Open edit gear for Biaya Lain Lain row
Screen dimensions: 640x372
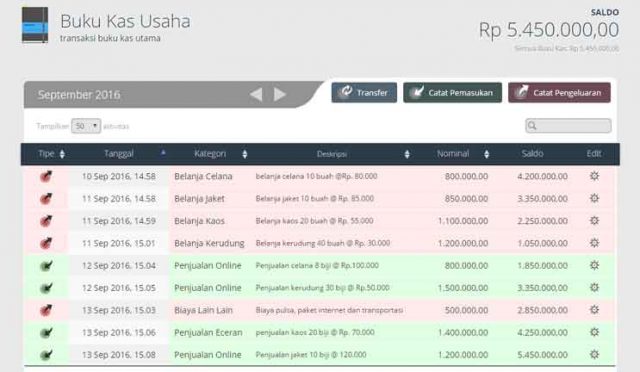[x=594, y=310]
